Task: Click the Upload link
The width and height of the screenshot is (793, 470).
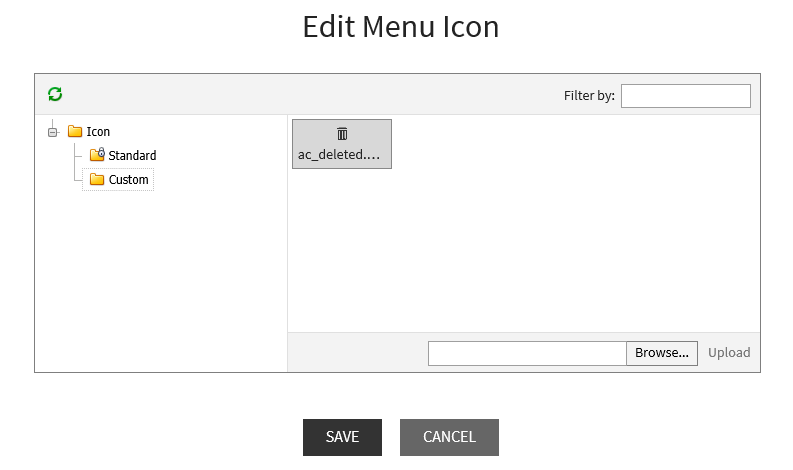Action: click(729, 353)
